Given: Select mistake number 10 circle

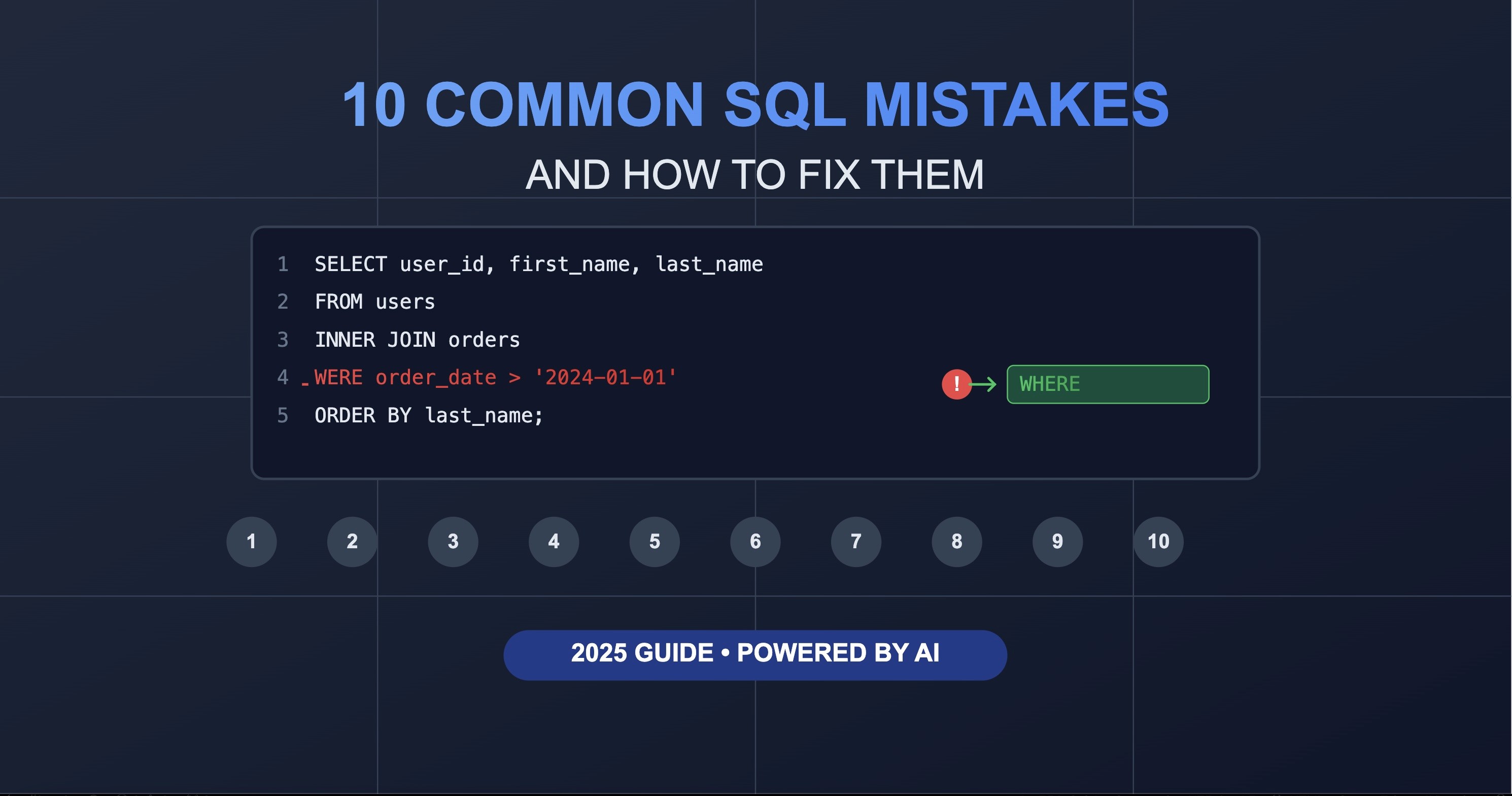Looking at the screenshot, I should coord(1158,541).
